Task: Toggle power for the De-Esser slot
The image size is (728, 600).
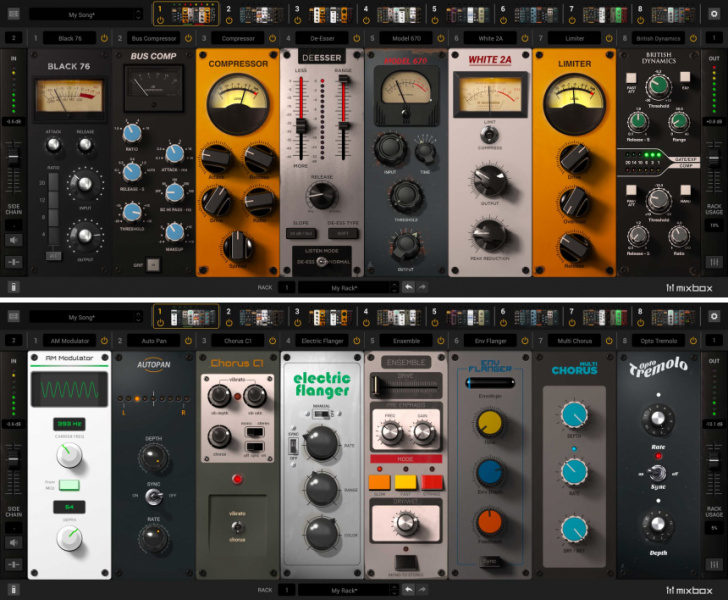Action: 357,38
